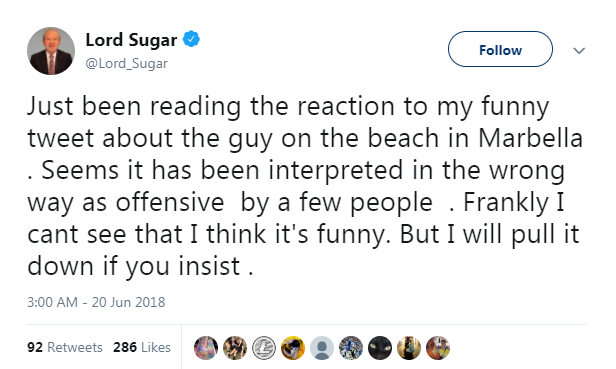Viewport: 616px width, 369px height.
Task: Select the second liker avatar, next to Litecoin
Action: pyautogui.click(x=235, y=348)
